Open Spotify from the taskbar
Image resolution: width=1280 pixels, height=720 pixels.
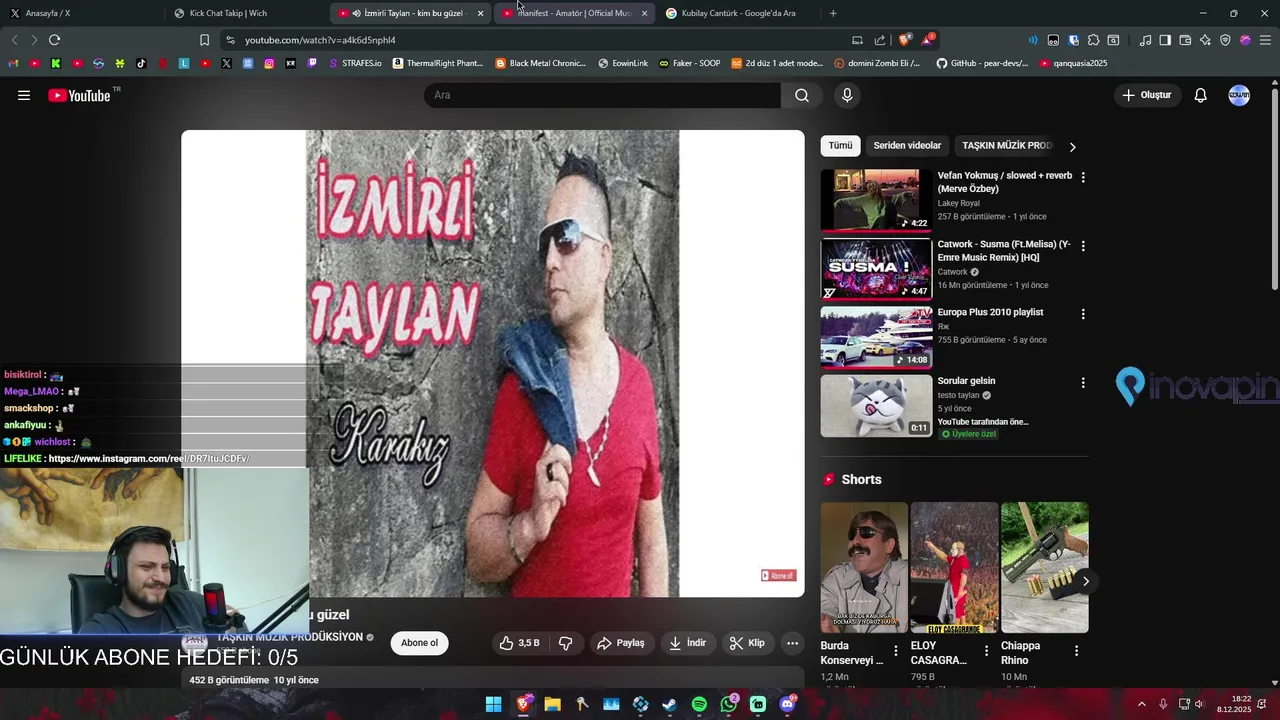(699, 704)
